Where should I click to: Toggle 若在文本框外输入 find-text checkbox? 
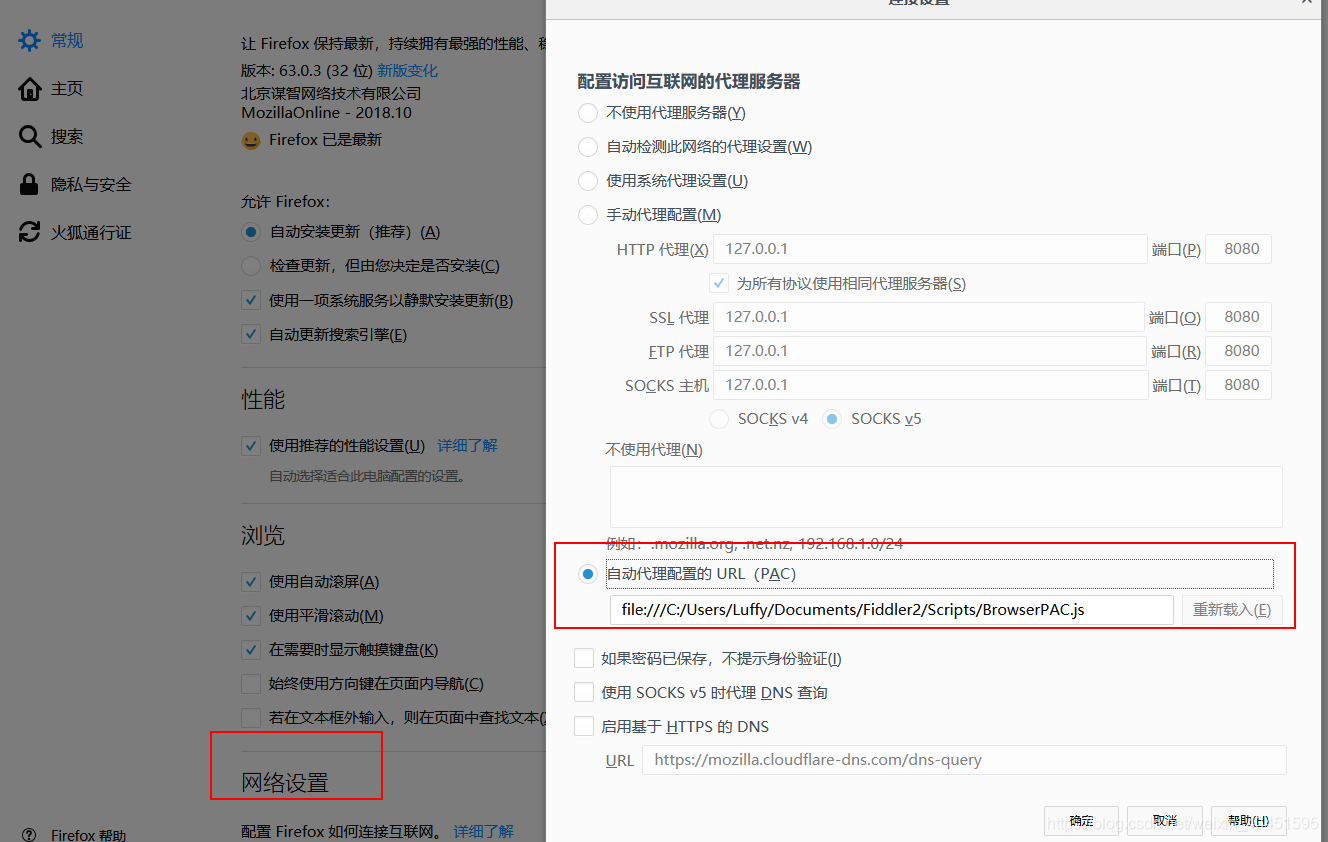251,718
